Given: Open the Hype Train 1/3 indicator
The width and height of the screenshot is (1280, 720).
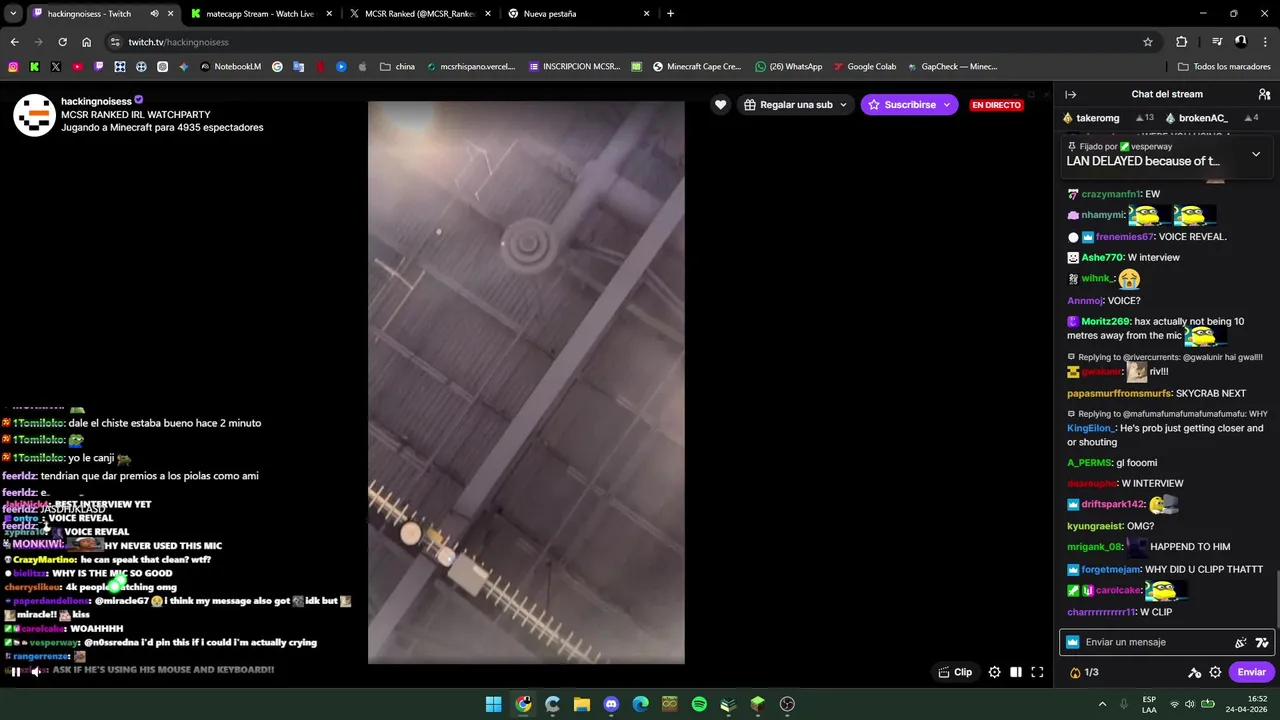Looking at the screenshot, I should point(1084,672).
